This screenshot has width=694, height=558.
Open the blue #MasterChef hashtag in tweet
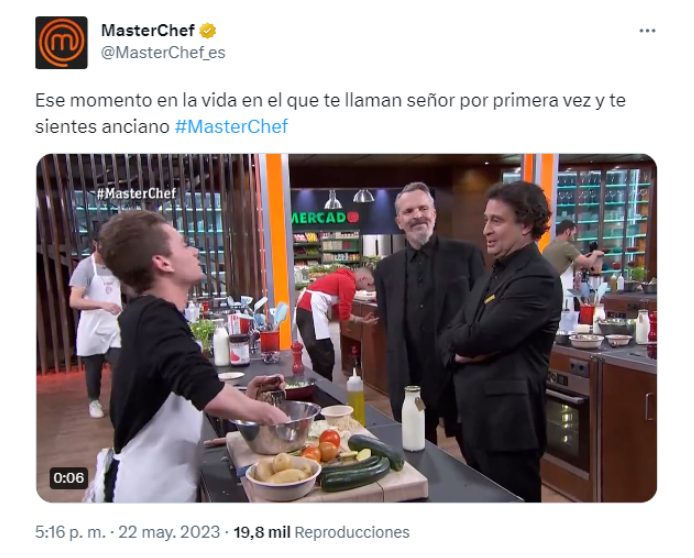231,127
